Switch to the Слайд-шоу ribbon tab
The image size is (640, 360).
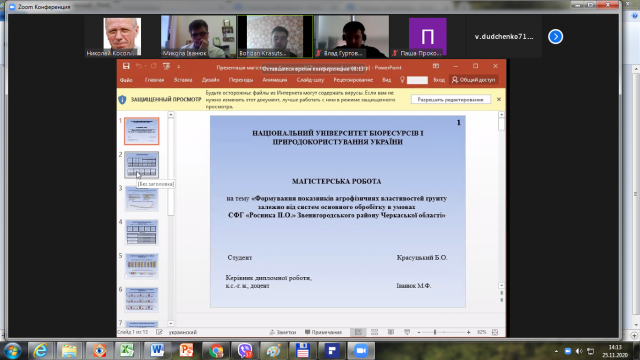310,80
